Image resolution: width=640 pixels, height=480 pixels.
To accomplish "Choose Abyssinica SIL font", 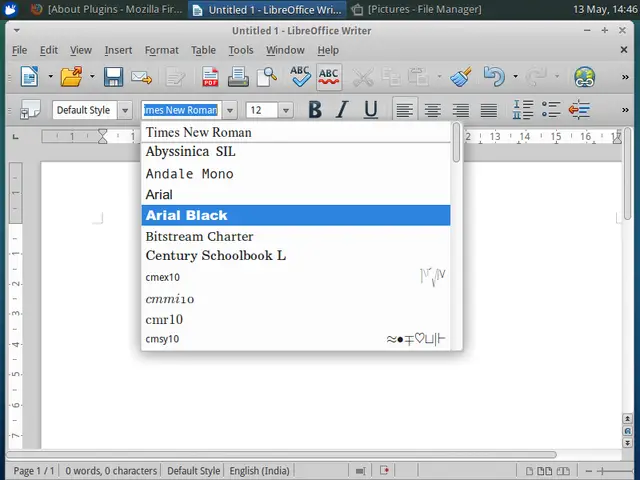I will [296, 152].
